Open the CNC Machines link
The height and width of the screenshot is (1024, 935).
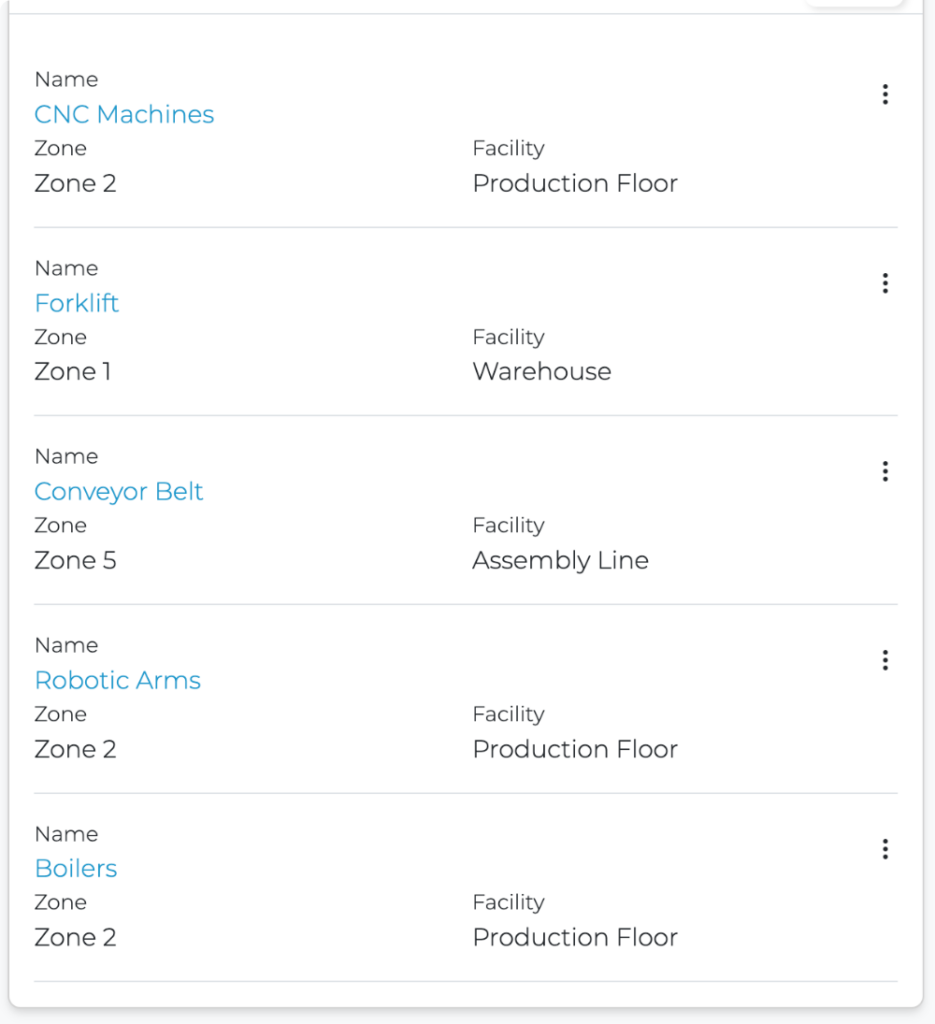click(124, 115)
